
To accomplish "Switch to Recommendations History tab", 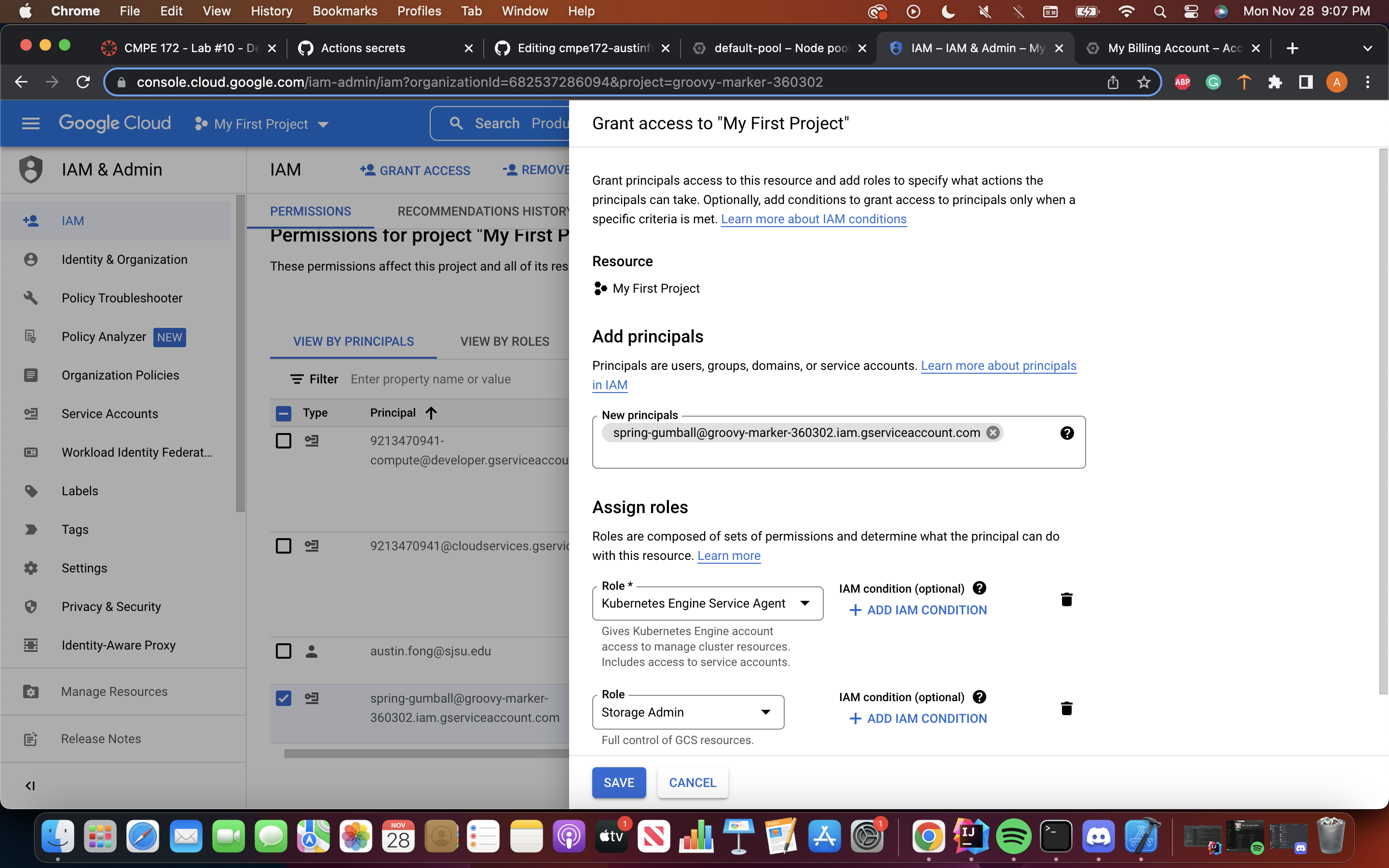I will pyautogui.click(x=483, y=211).
